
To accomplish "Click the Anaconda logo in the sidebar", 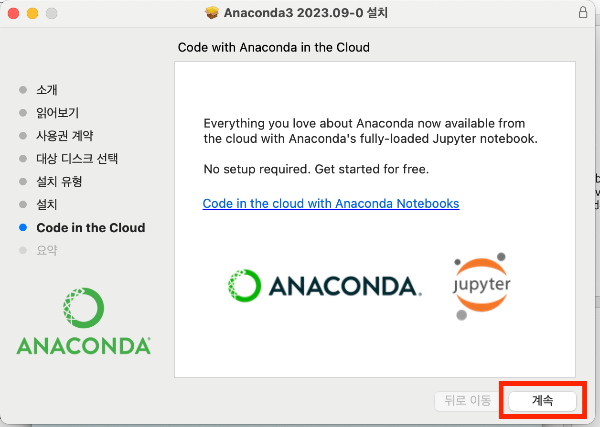I will [84, 321].
